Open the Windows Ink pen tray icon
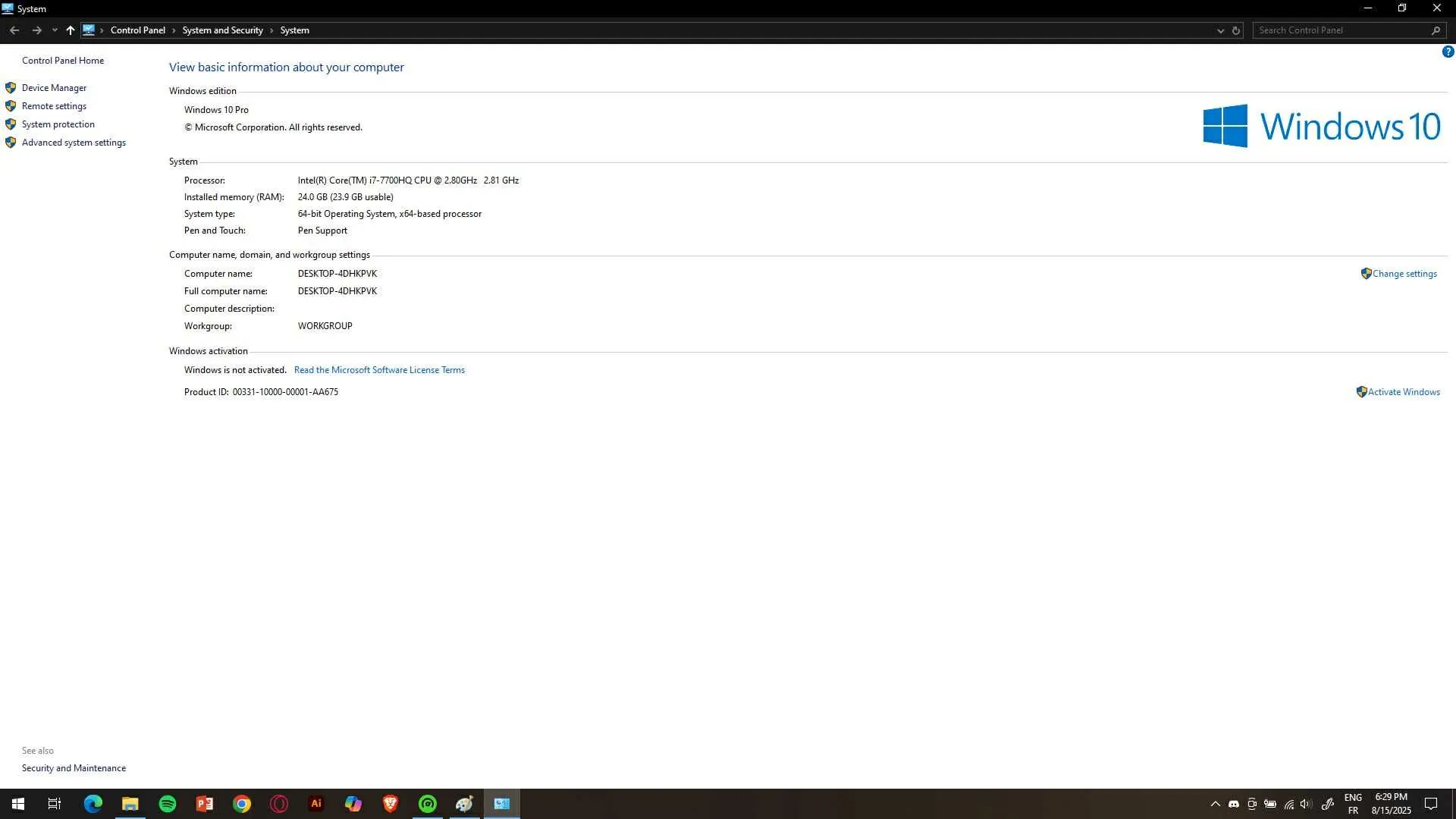 [1328, 804]
